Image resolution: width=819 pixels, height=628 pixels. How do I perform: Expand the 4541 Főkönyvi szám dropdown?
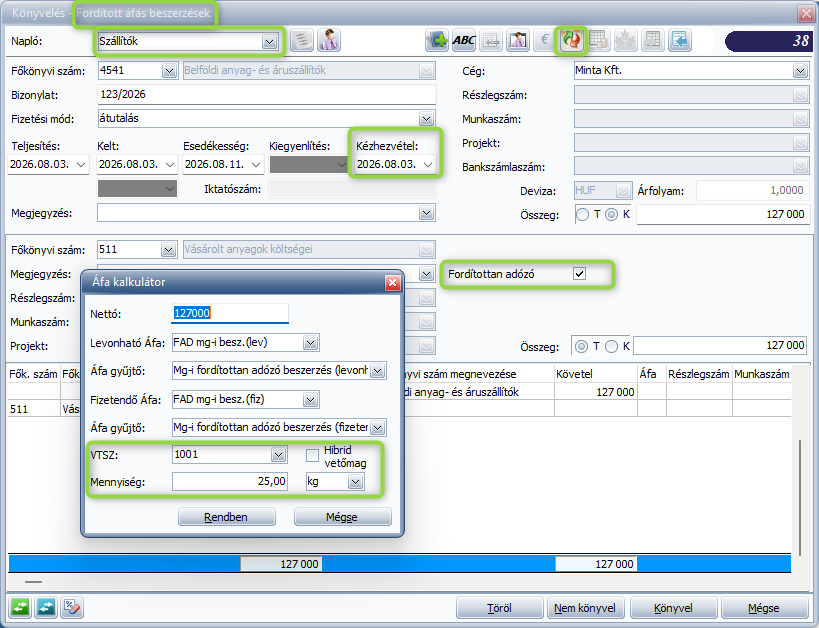[x=169, y=71]
